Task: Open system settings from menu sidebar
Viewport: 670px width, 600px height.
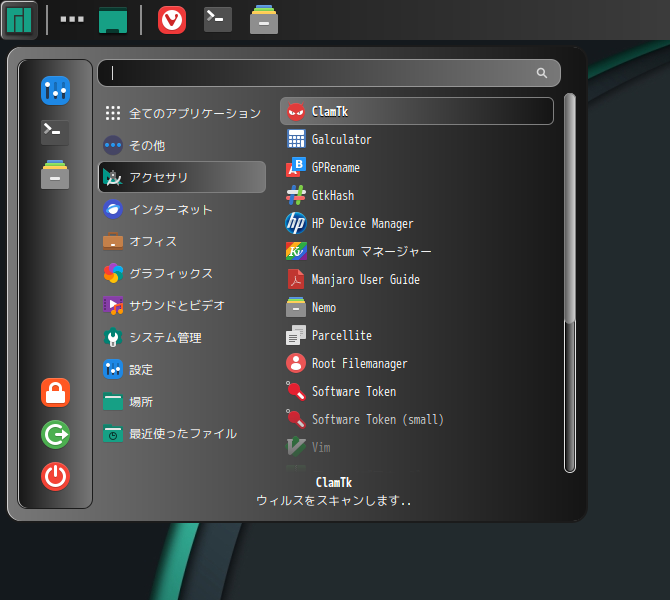Action: (56, 91)
